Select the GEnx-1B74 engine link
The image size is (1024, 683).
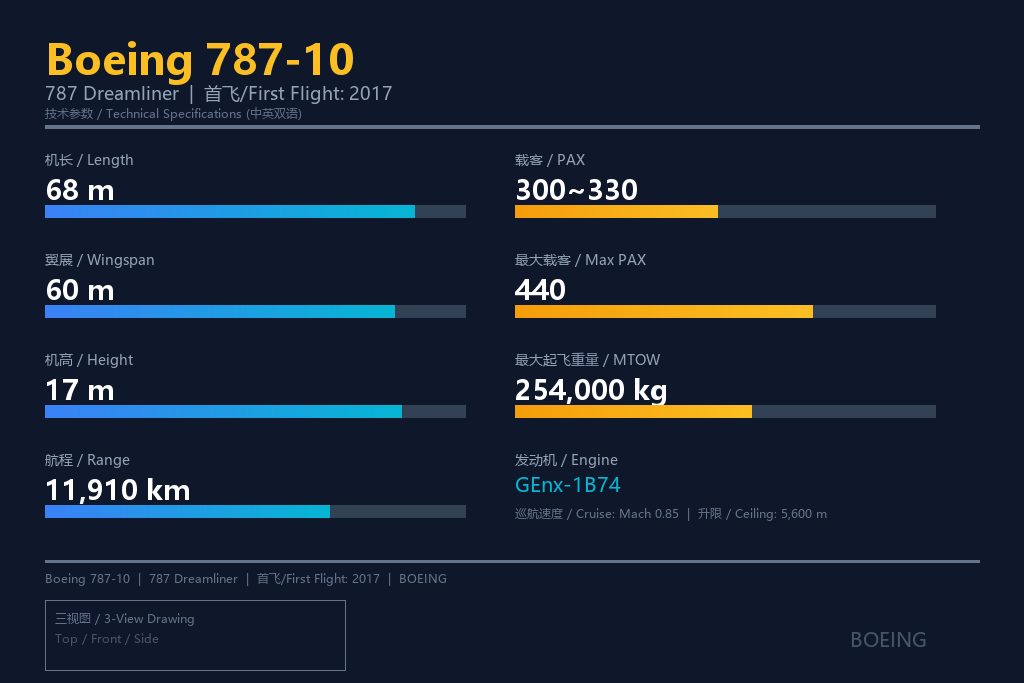point(568,485)
